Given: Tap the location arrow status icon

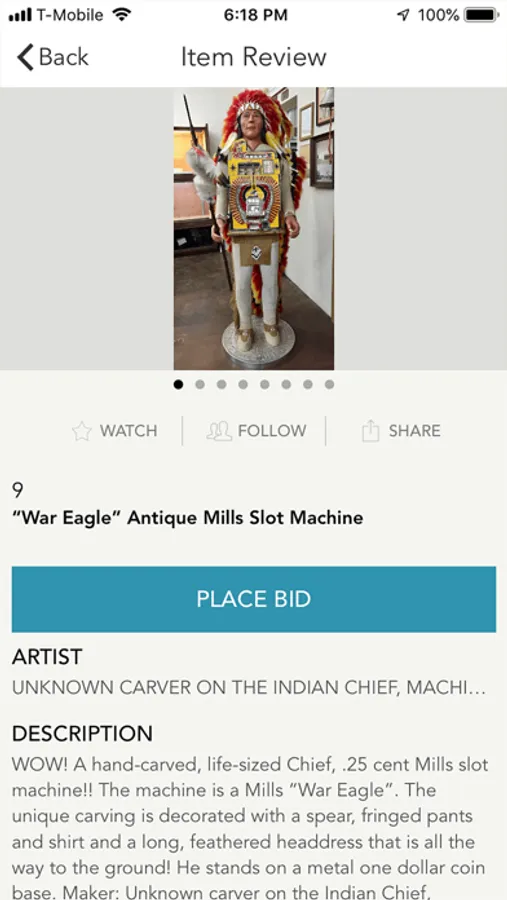Looking at the screenshot, I should [404, 15].
